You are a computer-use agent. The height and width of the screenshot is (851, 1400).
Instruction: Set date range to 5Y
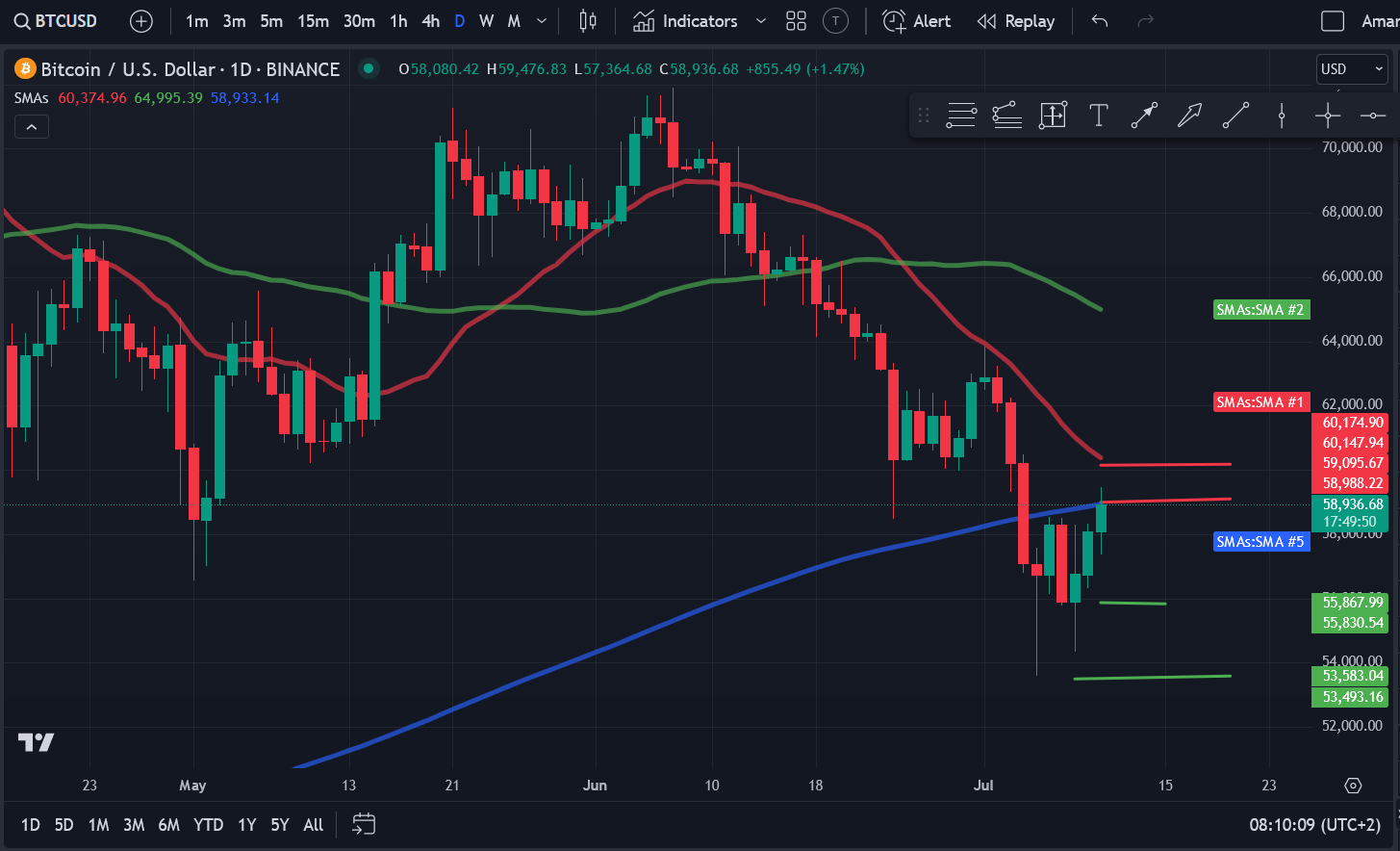tap(279, 825)
